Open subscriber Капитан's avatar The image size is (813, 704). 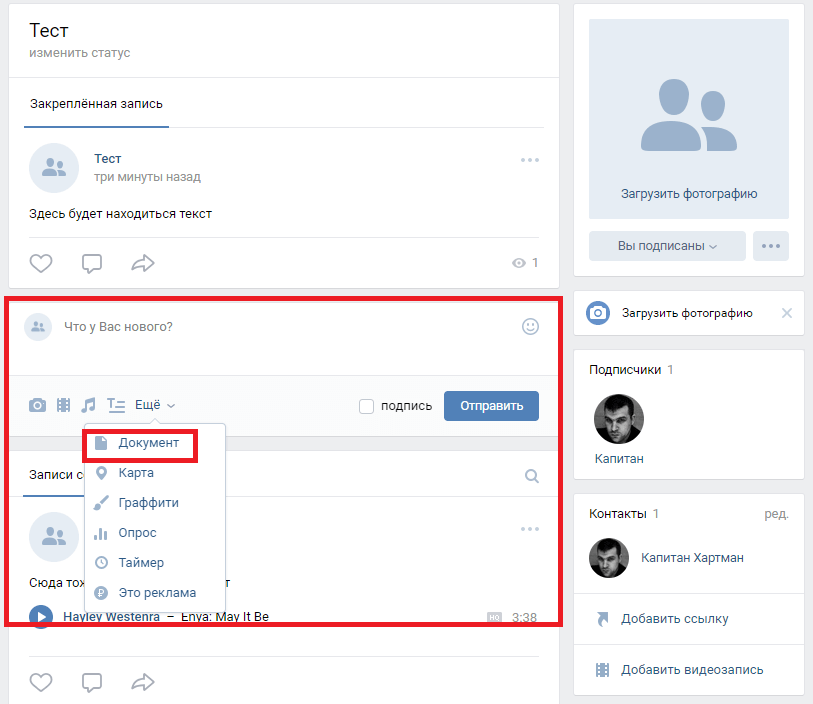[619, 419]
